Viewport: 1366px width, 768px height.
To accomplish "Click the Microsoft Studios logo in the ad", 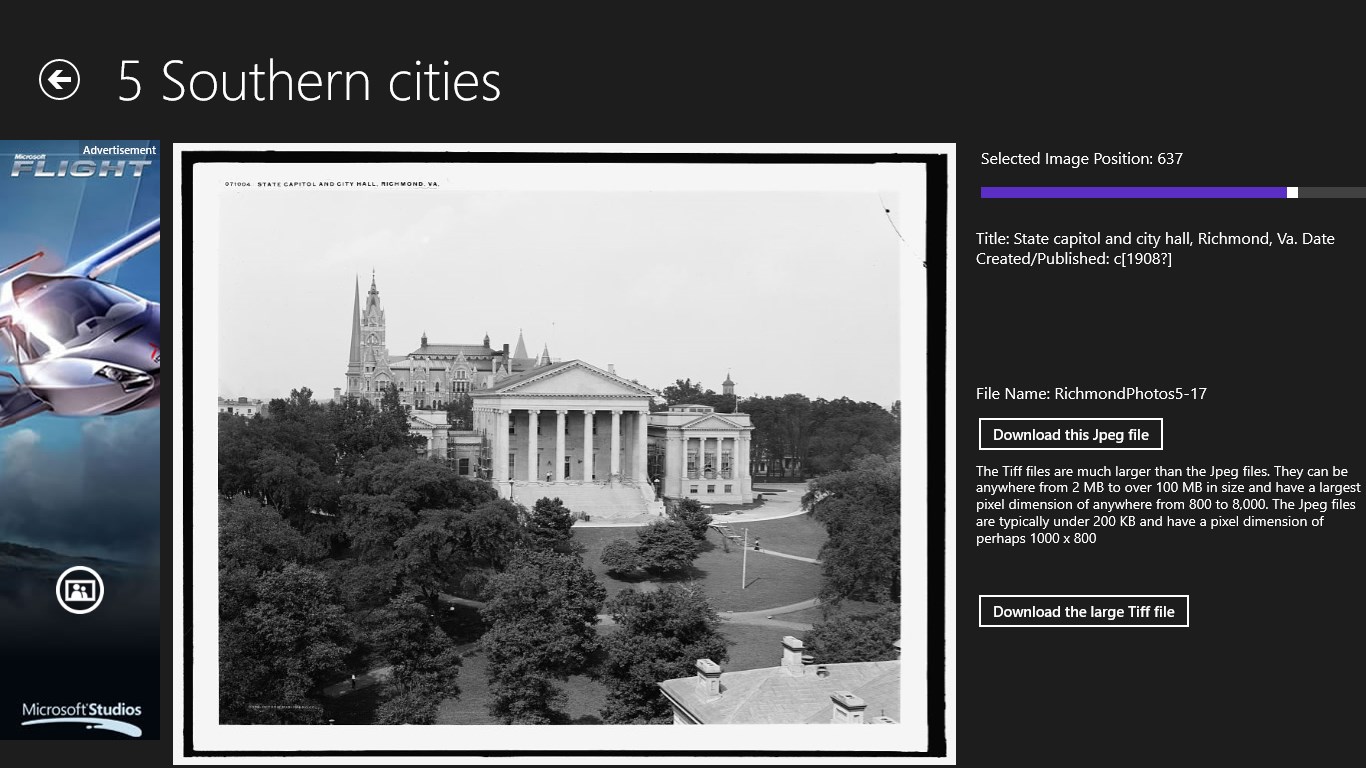I will (82, 713).
